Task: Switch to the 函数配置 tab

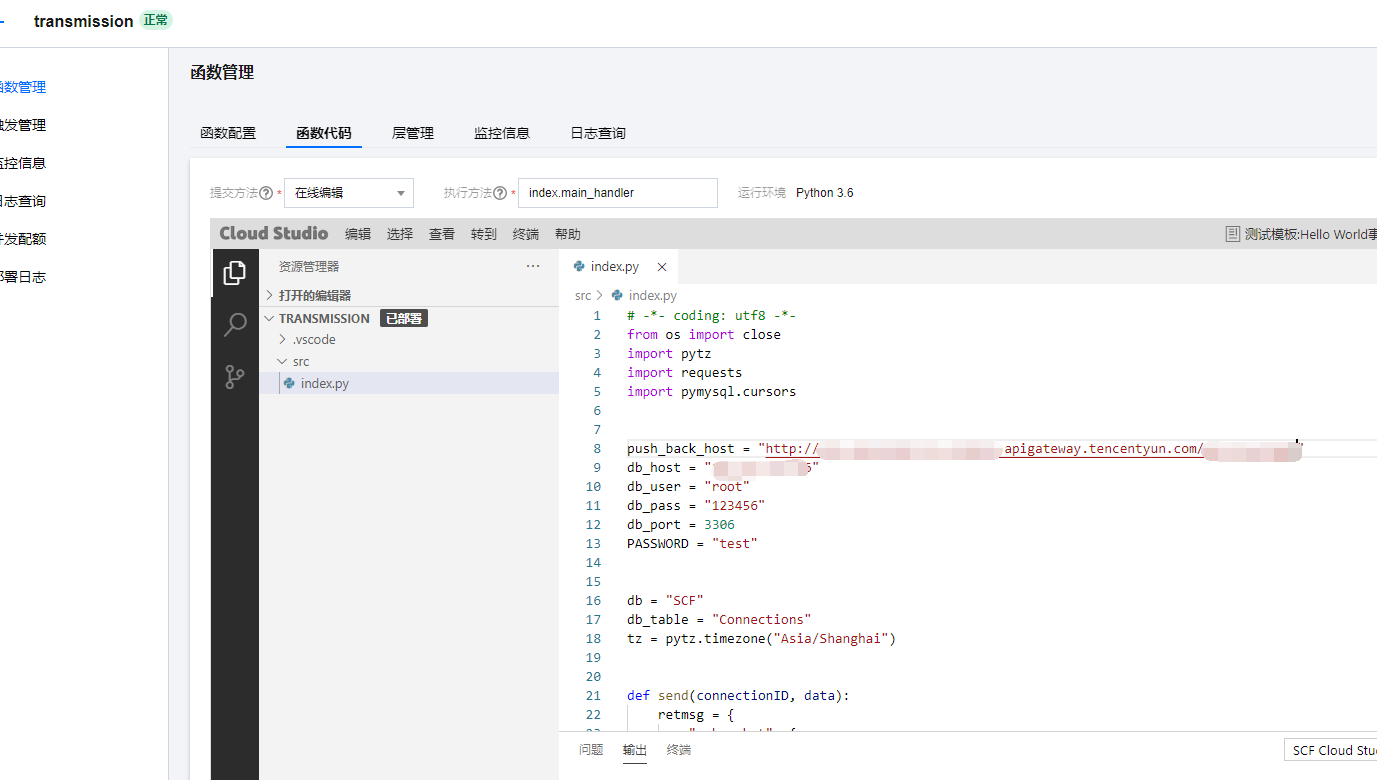Action: (x=228, y=133)
